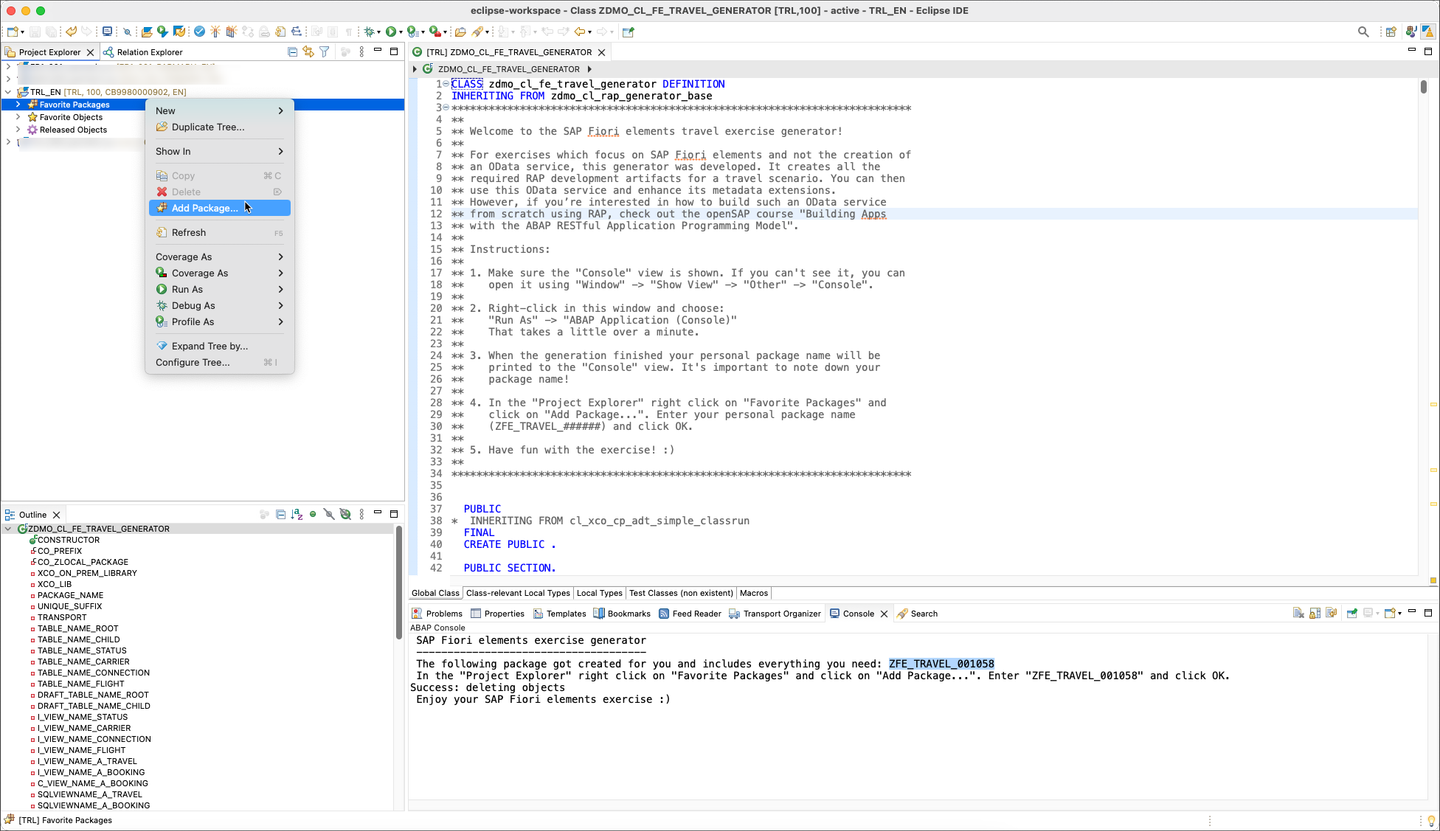Click the Outline collapse all icon
1440x831 pixels.
[281, 515]
